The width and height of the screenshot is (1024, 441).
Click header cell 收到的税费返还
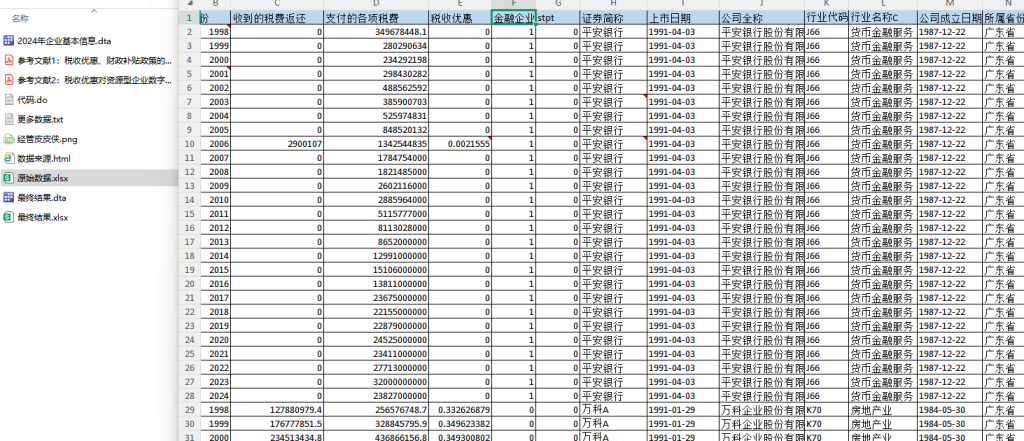277,18
